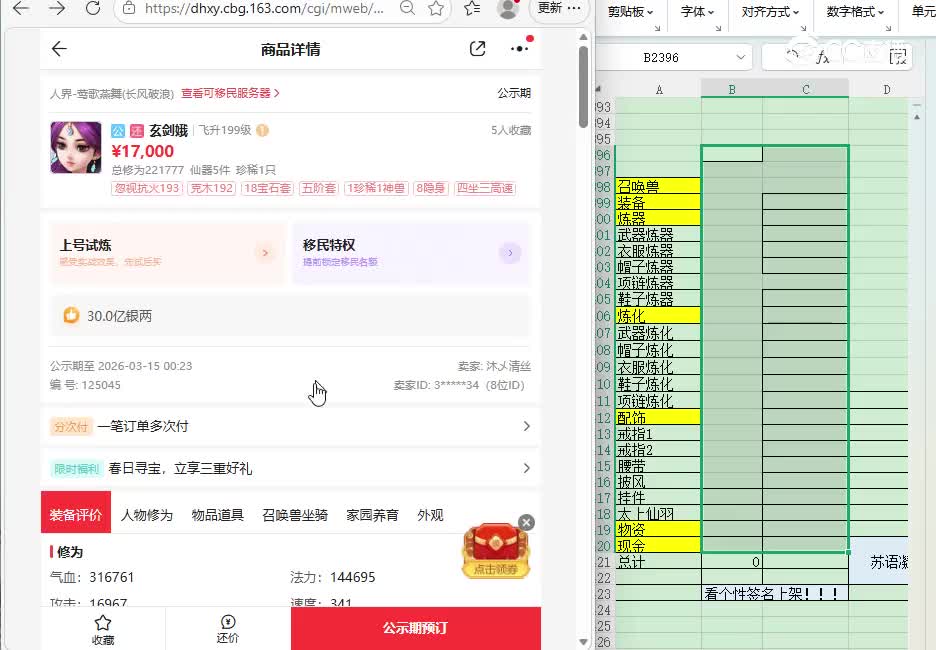Click the back arrow inside 商品详情 page
The width and height of the screenshot is (936, 650).
(x=59, y=48)
